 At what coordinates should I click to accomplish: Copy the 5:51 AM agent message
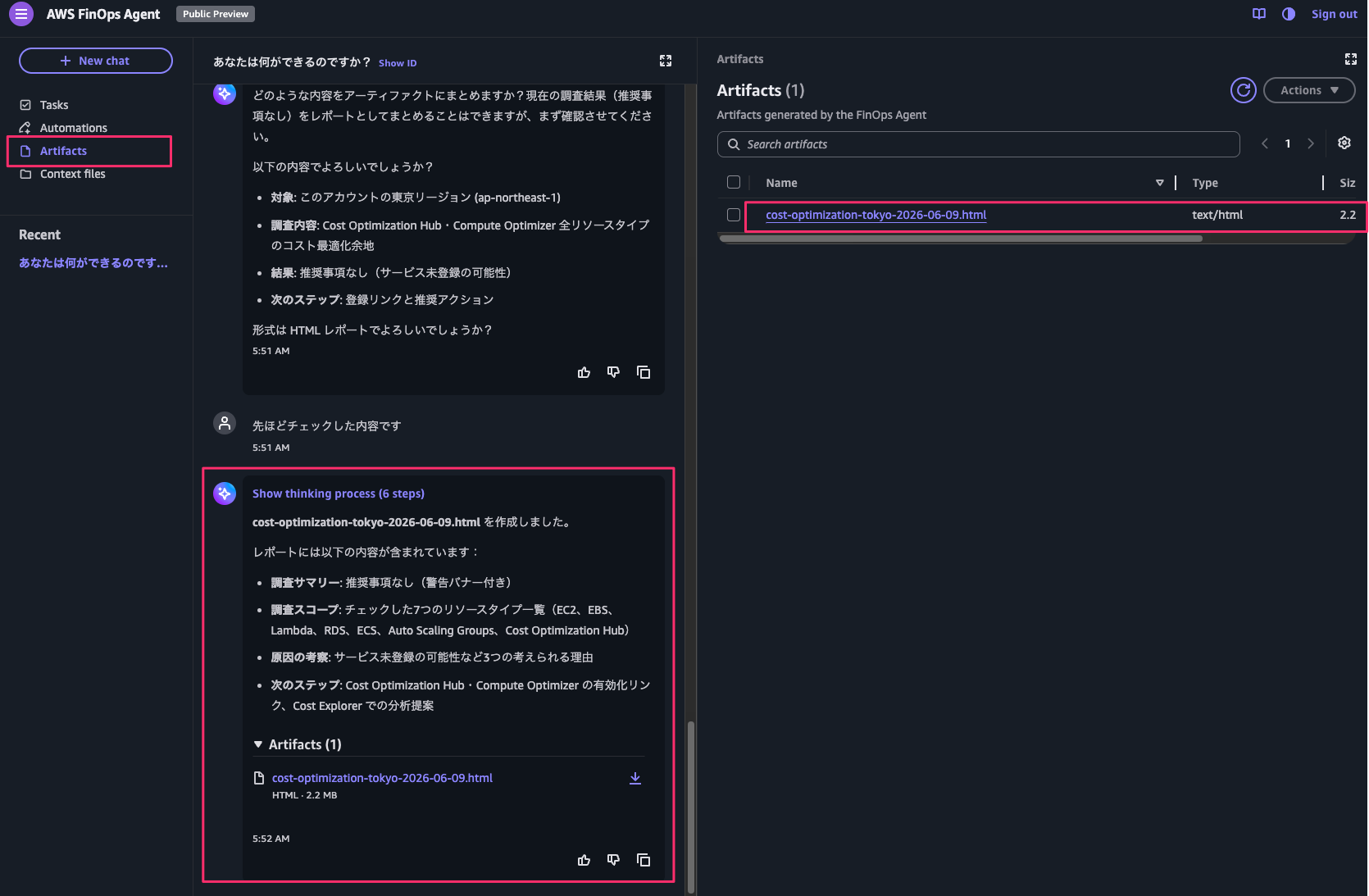pos(644,372)
